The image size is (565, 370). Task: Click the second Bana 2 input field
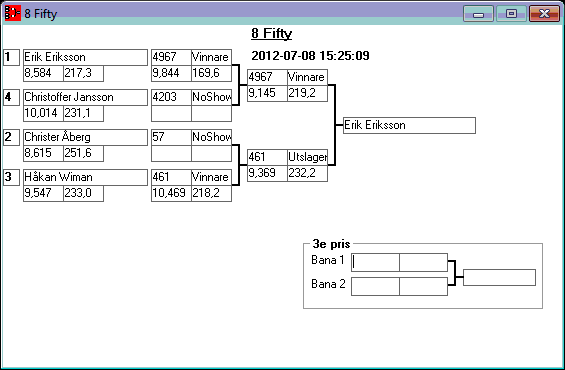coord(424,286)
